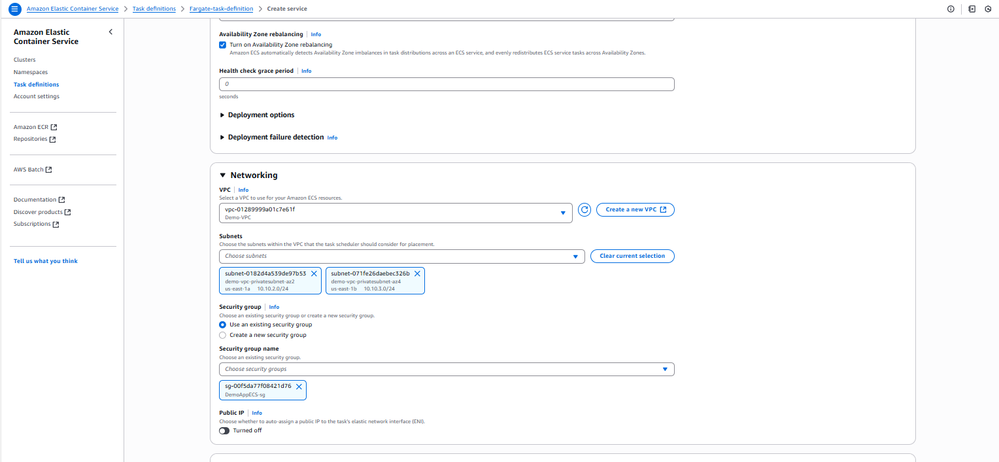
Task: Open the VPC dropdown
Action: pos(396,212)
